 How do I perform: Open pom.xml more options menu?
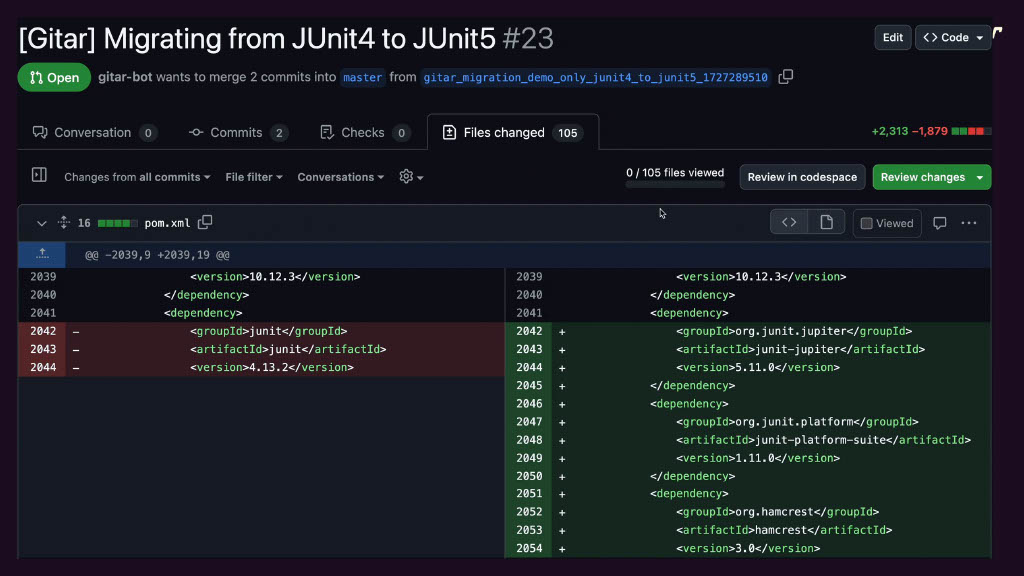(x=969, y=223)
